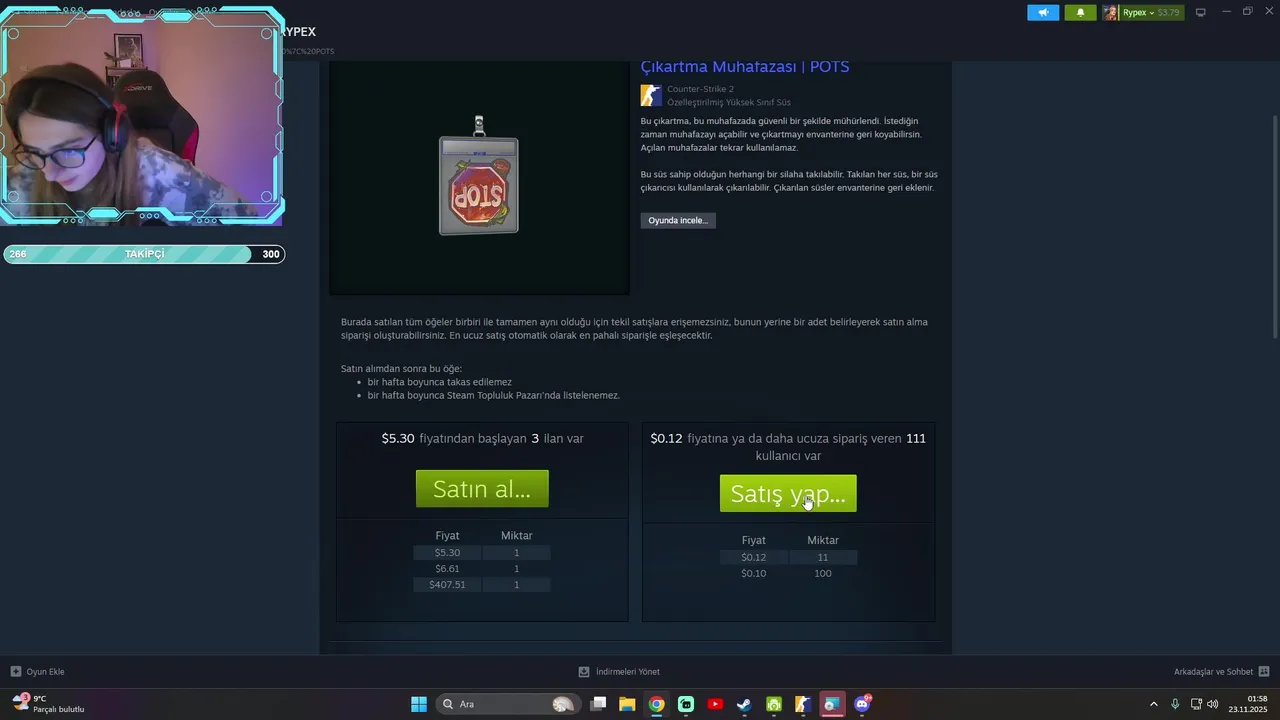Click the POTS sticker slab image
Image resolution: width=1280 pixels, height=720 pixels.
point(479,177)
